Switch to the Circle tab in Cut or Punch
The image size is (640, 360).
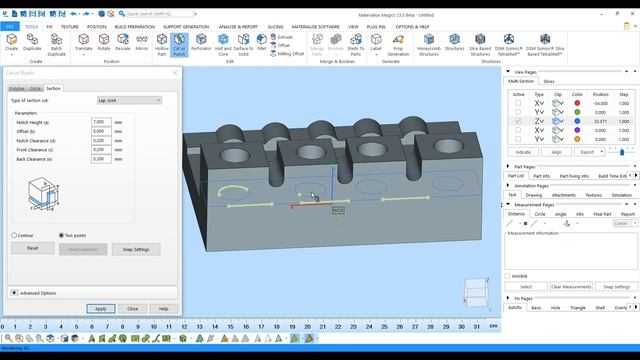click(35, 89)
